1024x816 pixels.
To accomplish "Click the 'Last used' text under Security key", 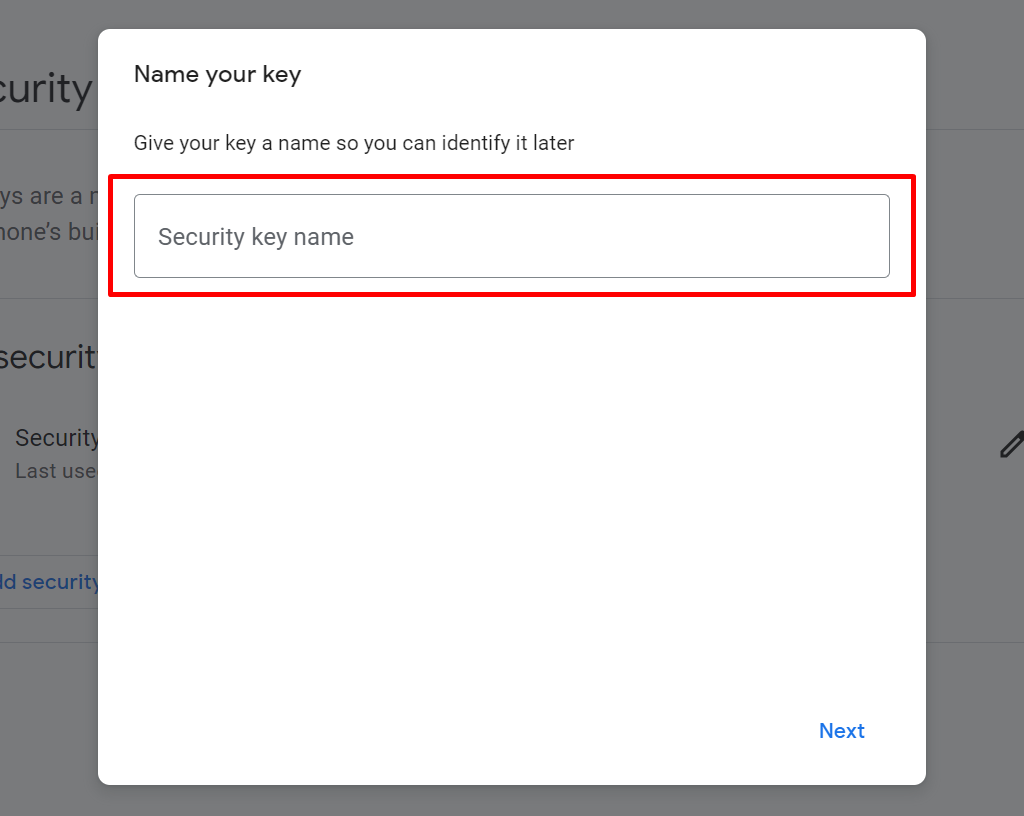I will click(56, 471).
